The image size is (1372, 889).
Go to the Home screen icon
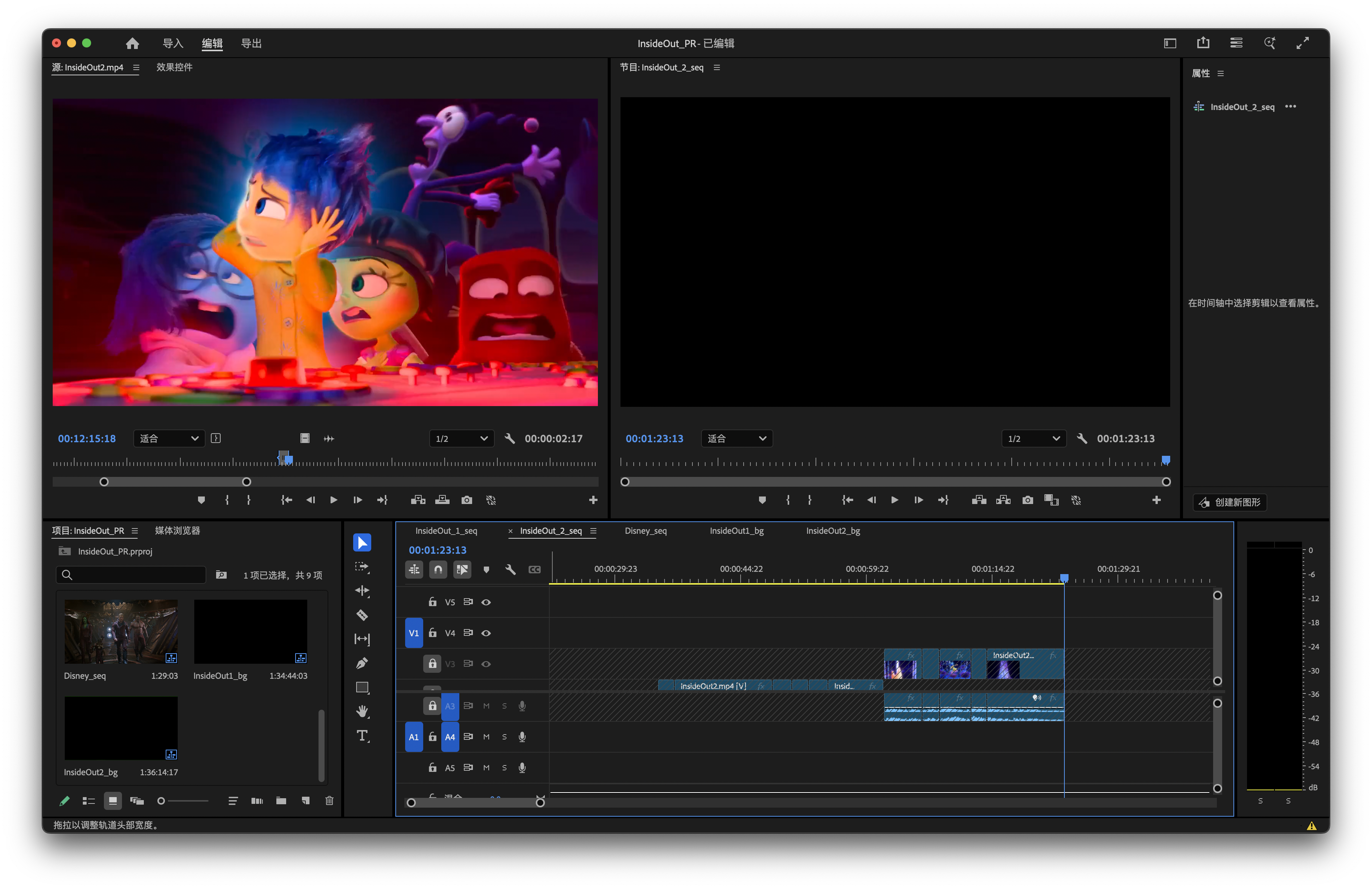point(133,43)
